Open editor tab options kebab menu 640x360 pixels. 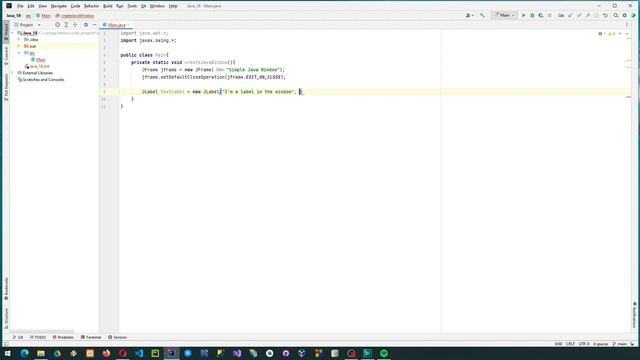[627, 25]
